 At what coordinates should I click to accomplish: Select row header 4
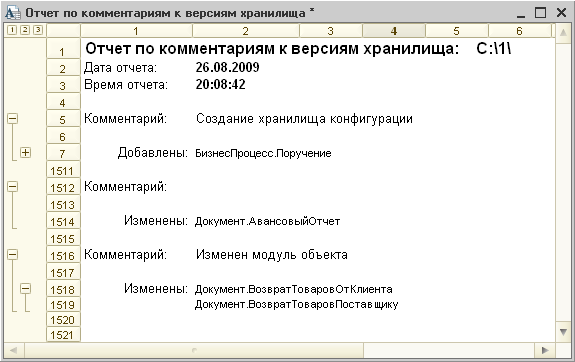(63, 102)
